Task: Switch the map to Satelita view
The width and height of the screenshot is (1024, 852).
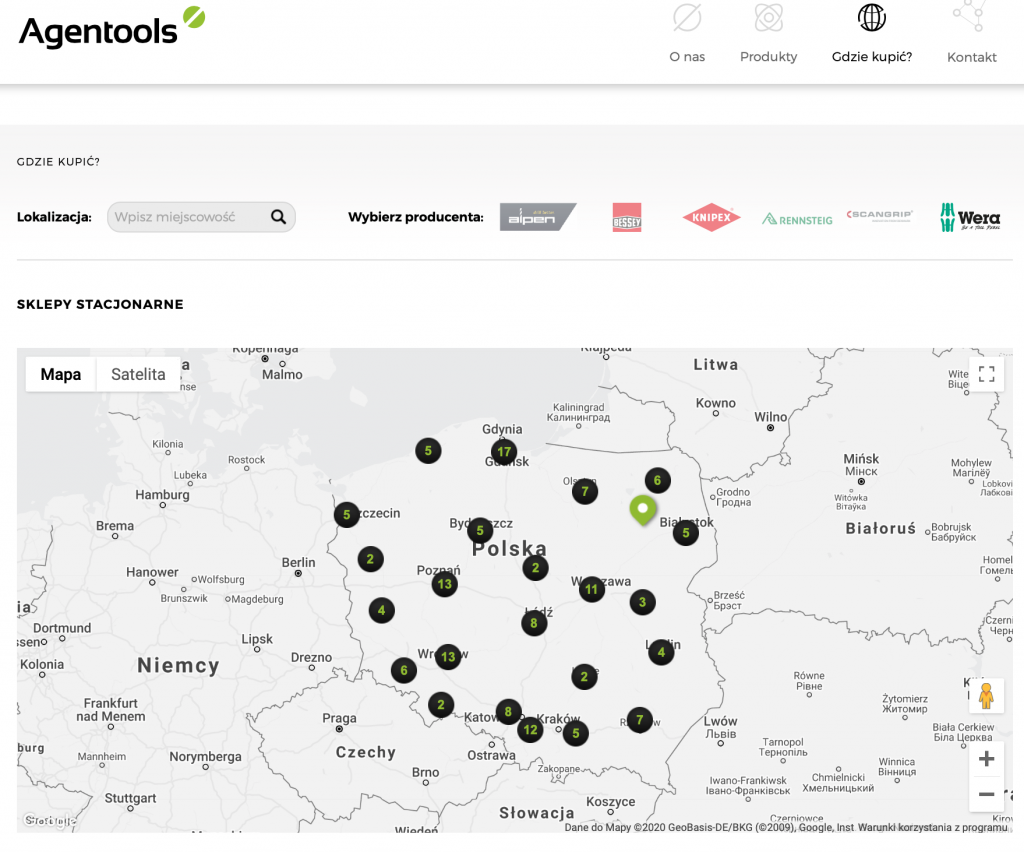Action: (x=138, y=374)
